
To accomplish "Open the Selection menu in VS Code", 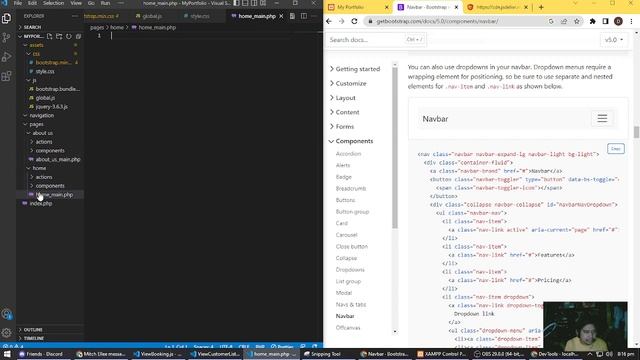I will pyautogui.click(x=53, y=3).
